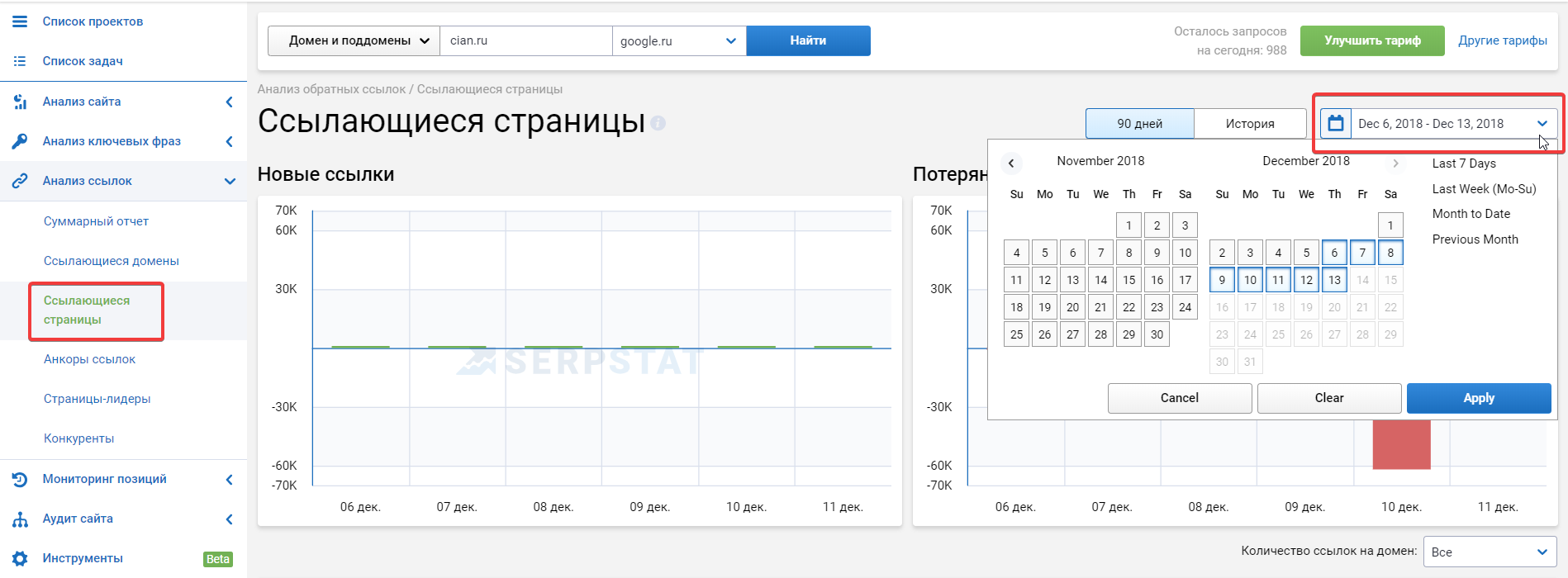1568x578 pixels.
Task: Open Конкуренты in the sidebar
Action: coord(79,438)
